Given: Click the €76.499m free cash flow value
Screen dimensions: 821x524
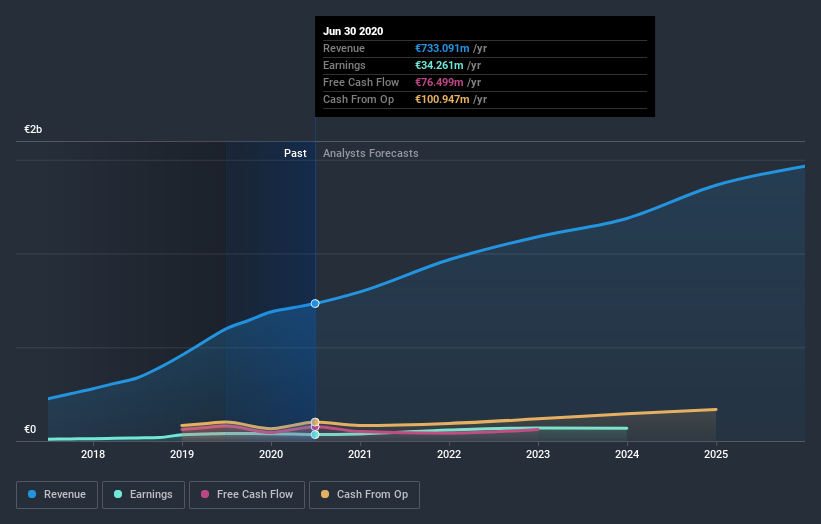Looking at the screenshot, I should pos(439,82).
